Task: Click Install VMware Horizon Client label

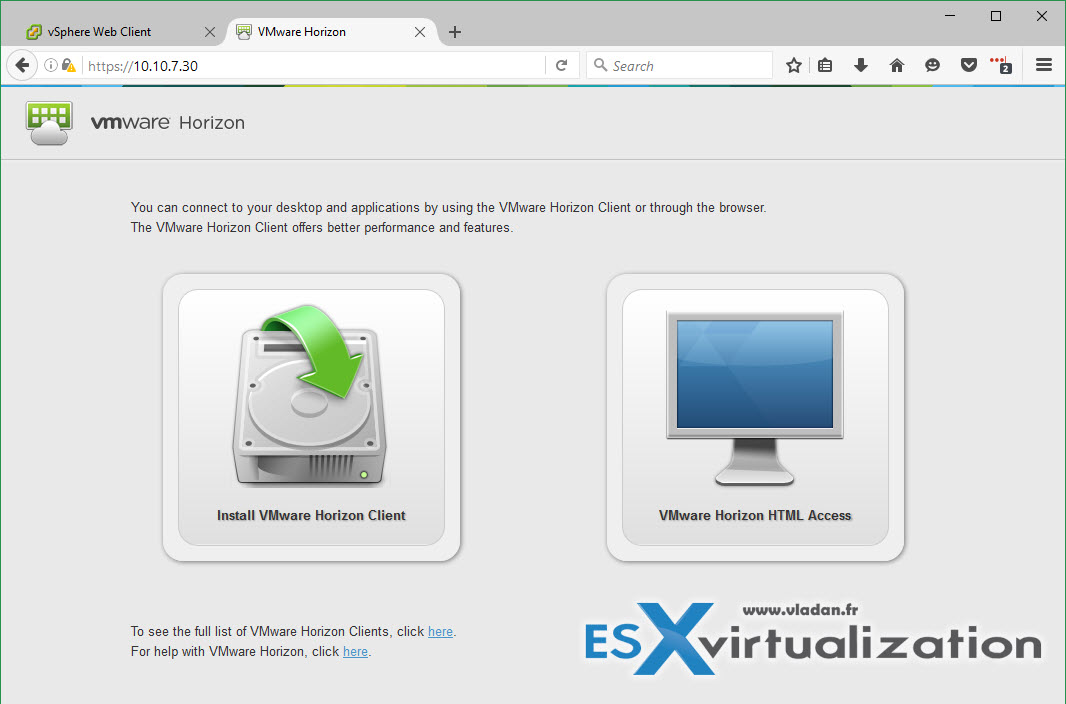Action: 311,515
